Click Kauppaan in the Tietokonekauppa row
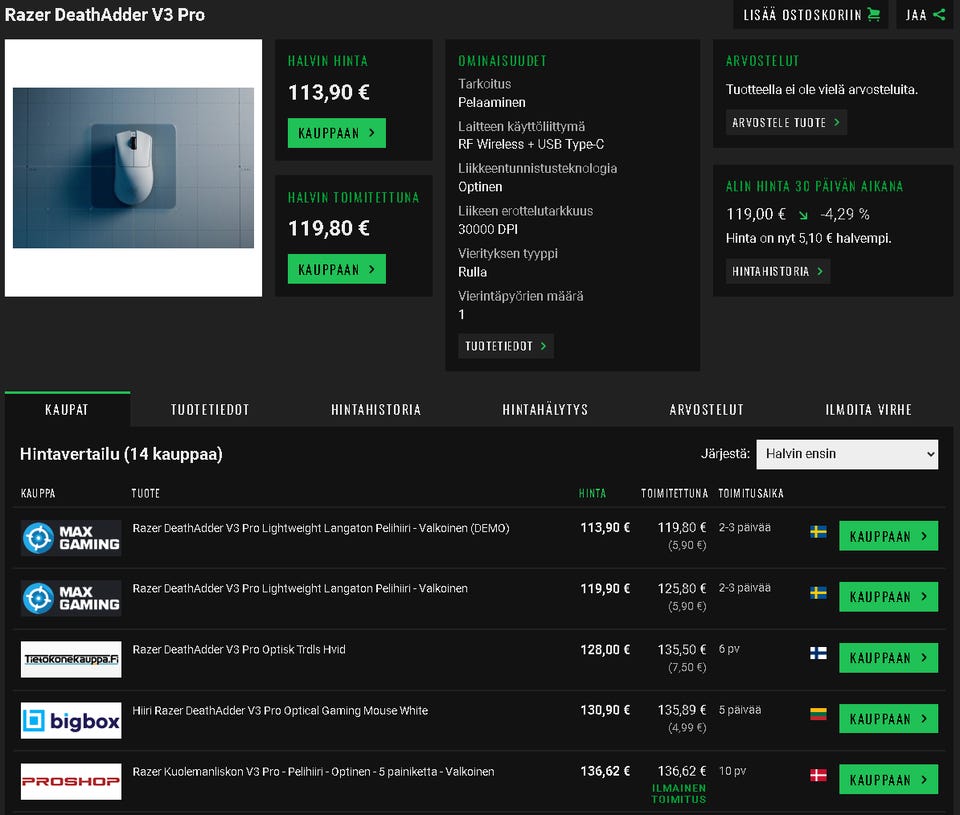The height and width of the screenshot is (815, 960). [x=888, y=658]
